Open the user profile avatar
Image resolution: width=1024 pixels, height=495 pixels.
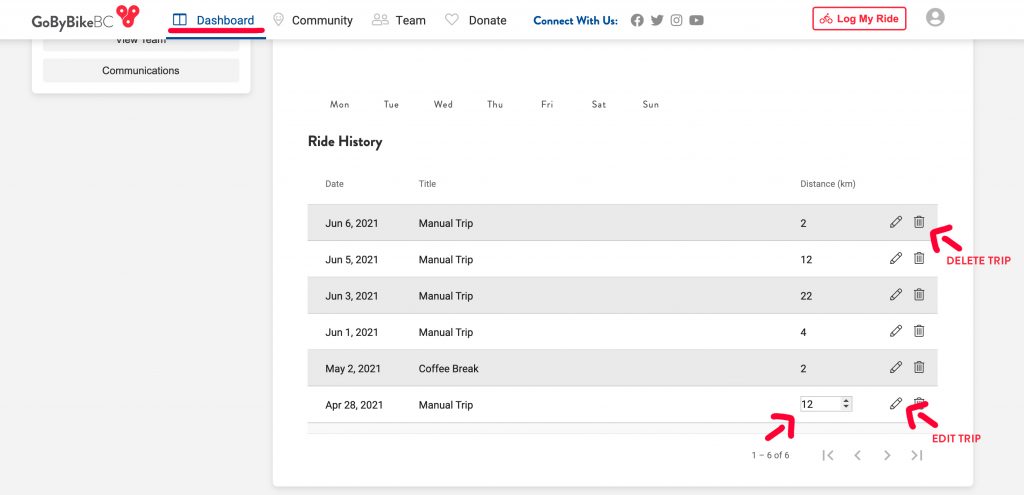coord(935,18)
